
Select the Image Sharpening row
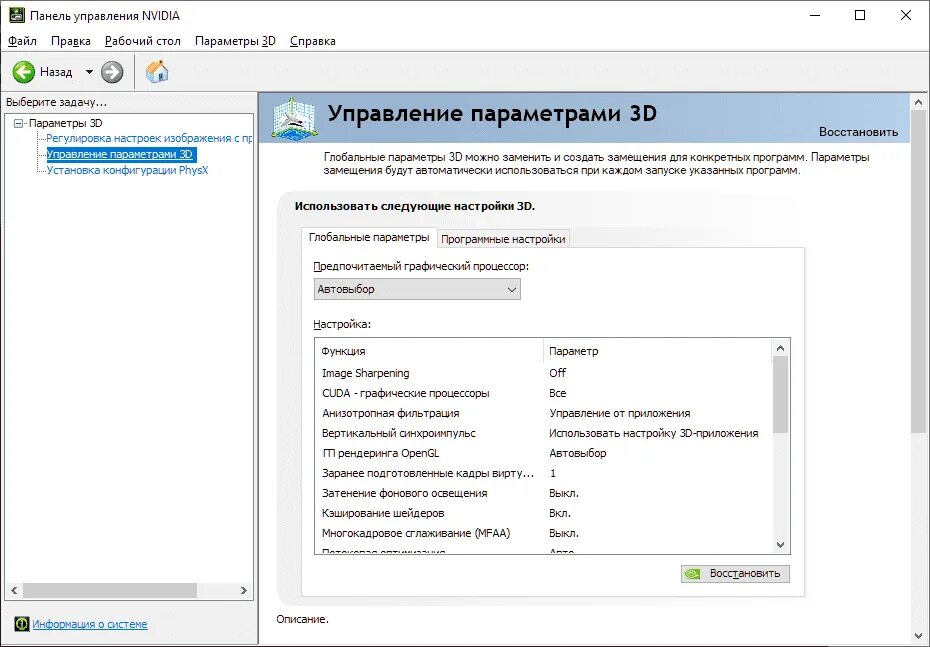coord(544,373)
